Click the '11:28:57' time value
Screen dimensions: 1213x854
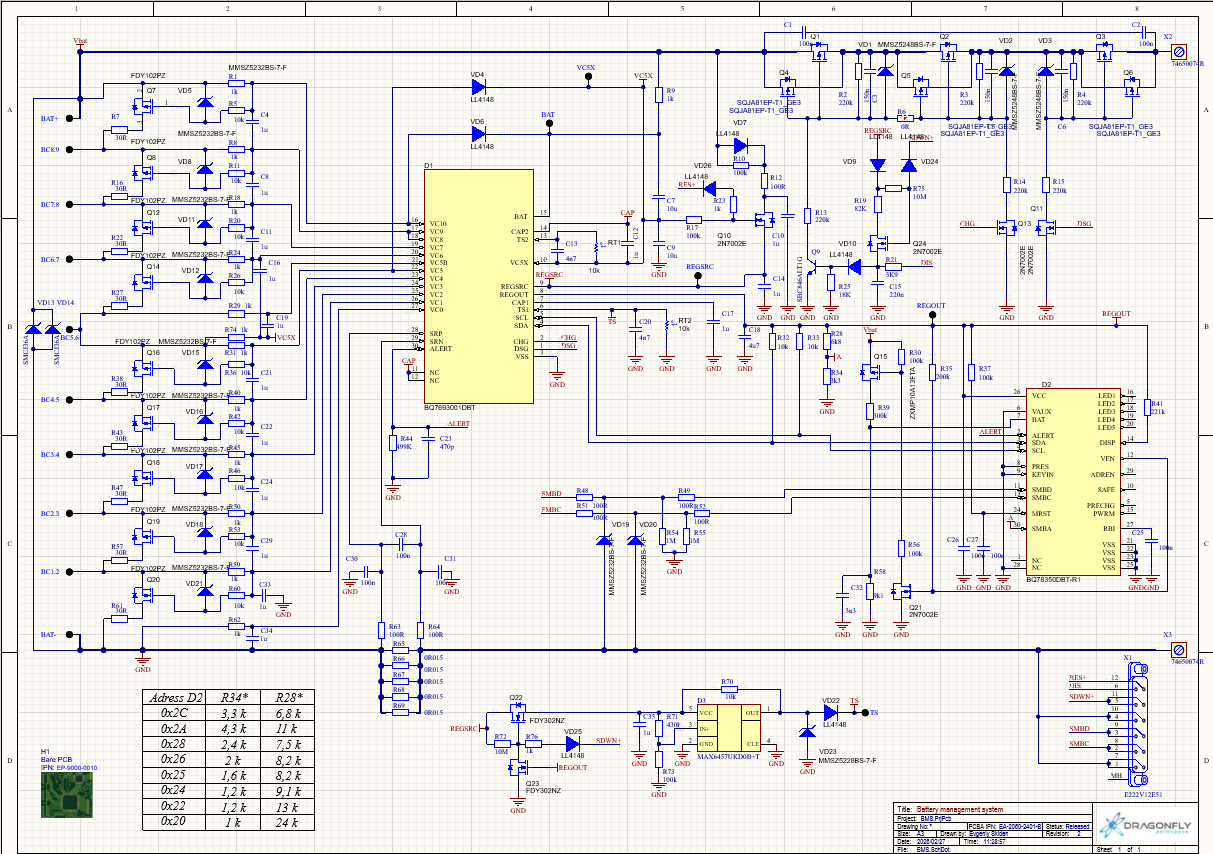994,841
